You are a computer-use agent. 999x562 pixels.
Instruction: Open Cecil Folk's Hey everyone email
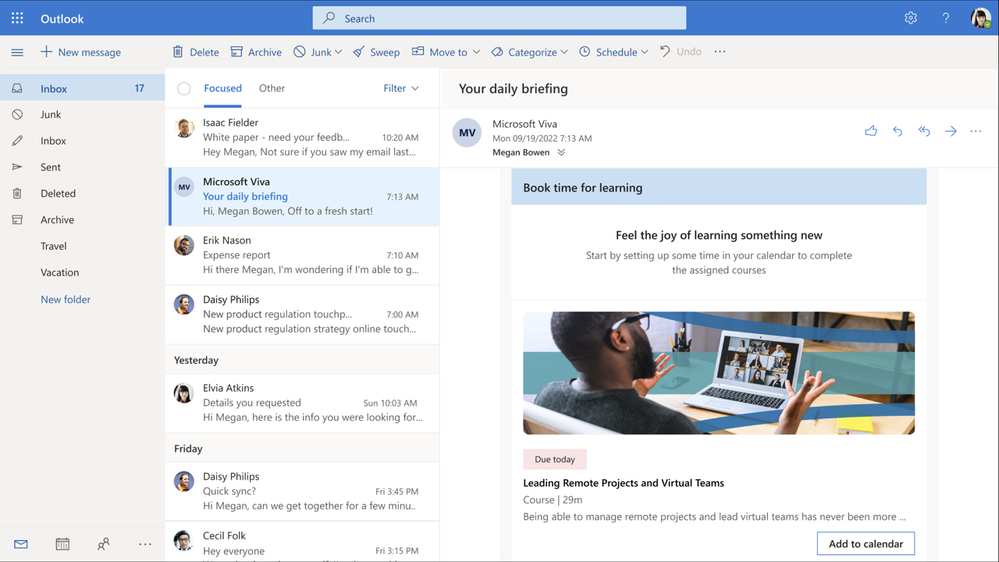pyautogui.click(x=302, y=542)
